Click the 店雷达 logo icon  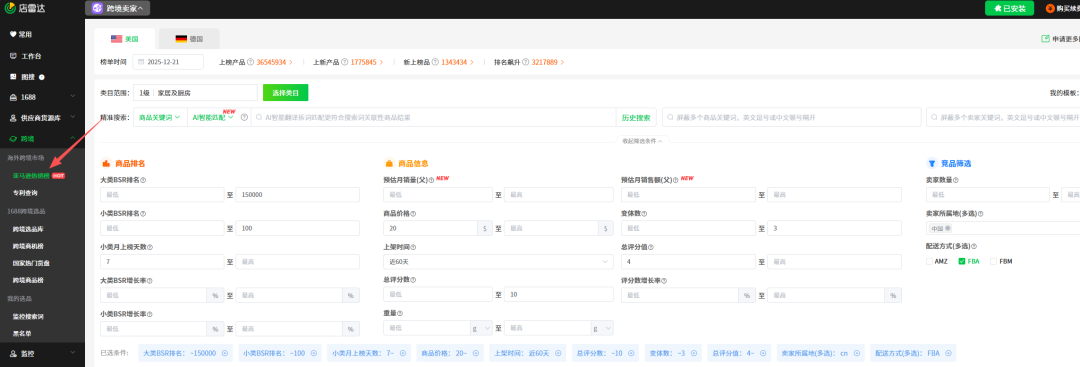point(10,8)
